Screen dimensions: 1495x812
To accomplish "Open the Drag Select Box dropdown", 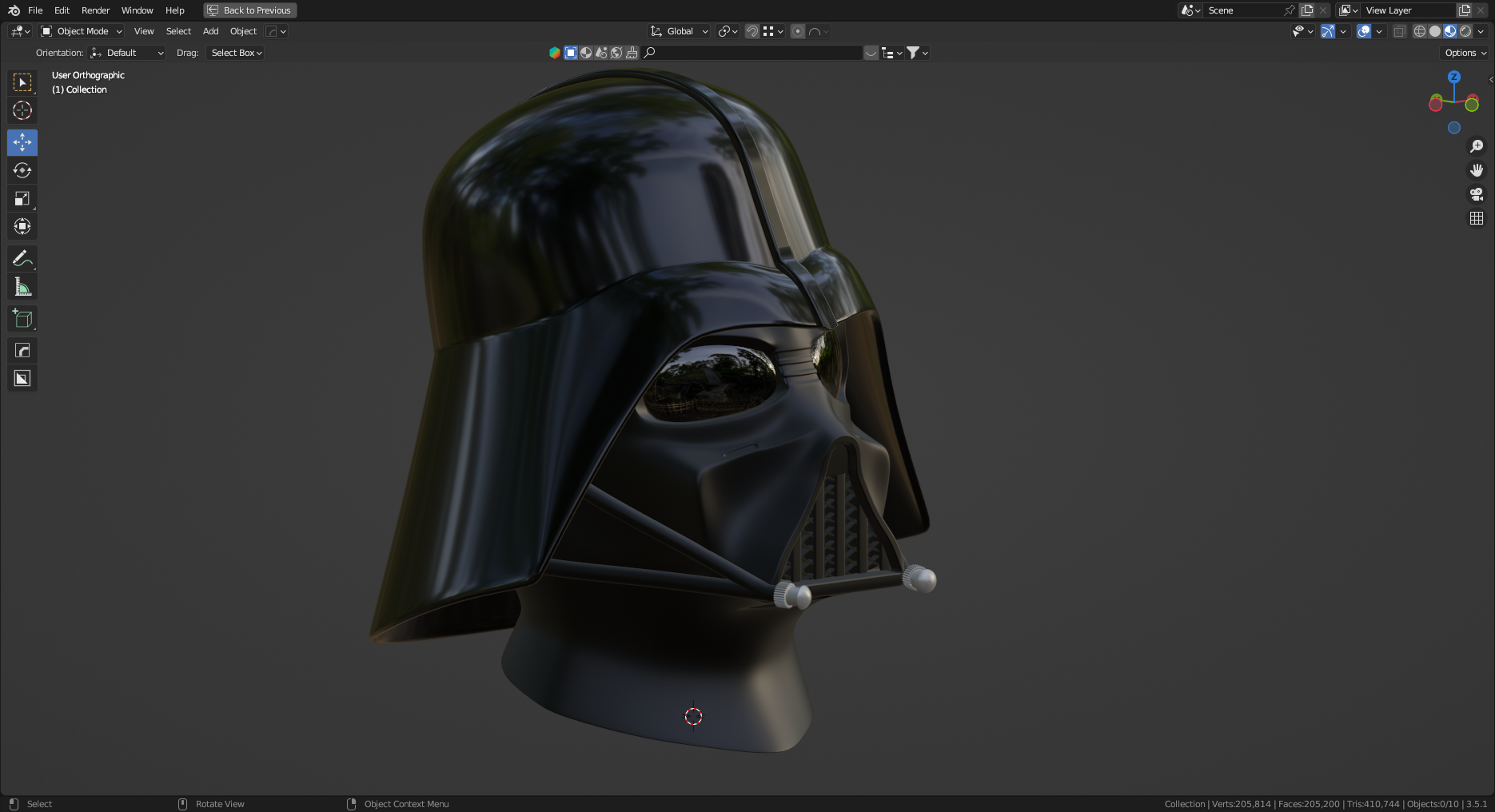I will pyautogui.click(x=235, y=53).
